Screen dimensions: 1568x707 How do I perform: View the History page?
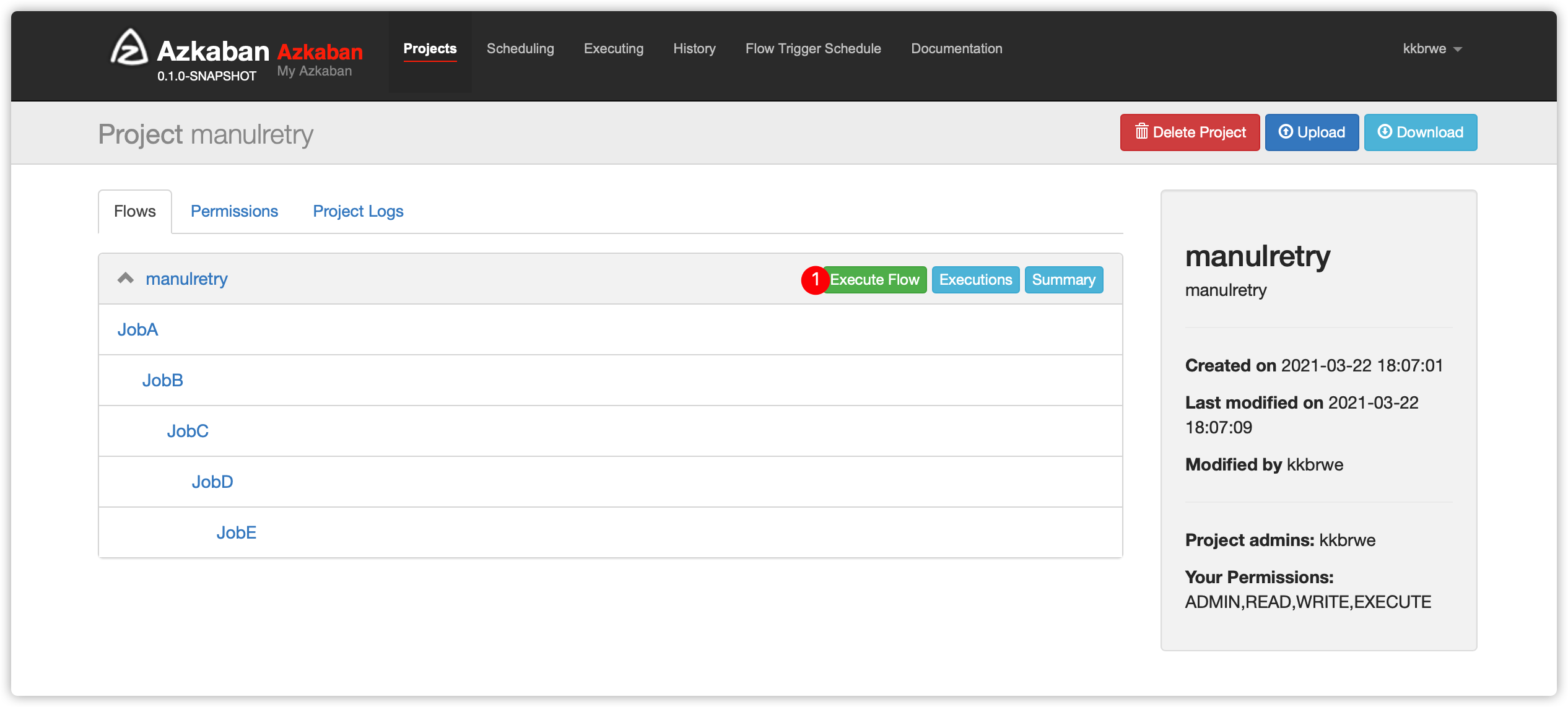pos(694,49)
